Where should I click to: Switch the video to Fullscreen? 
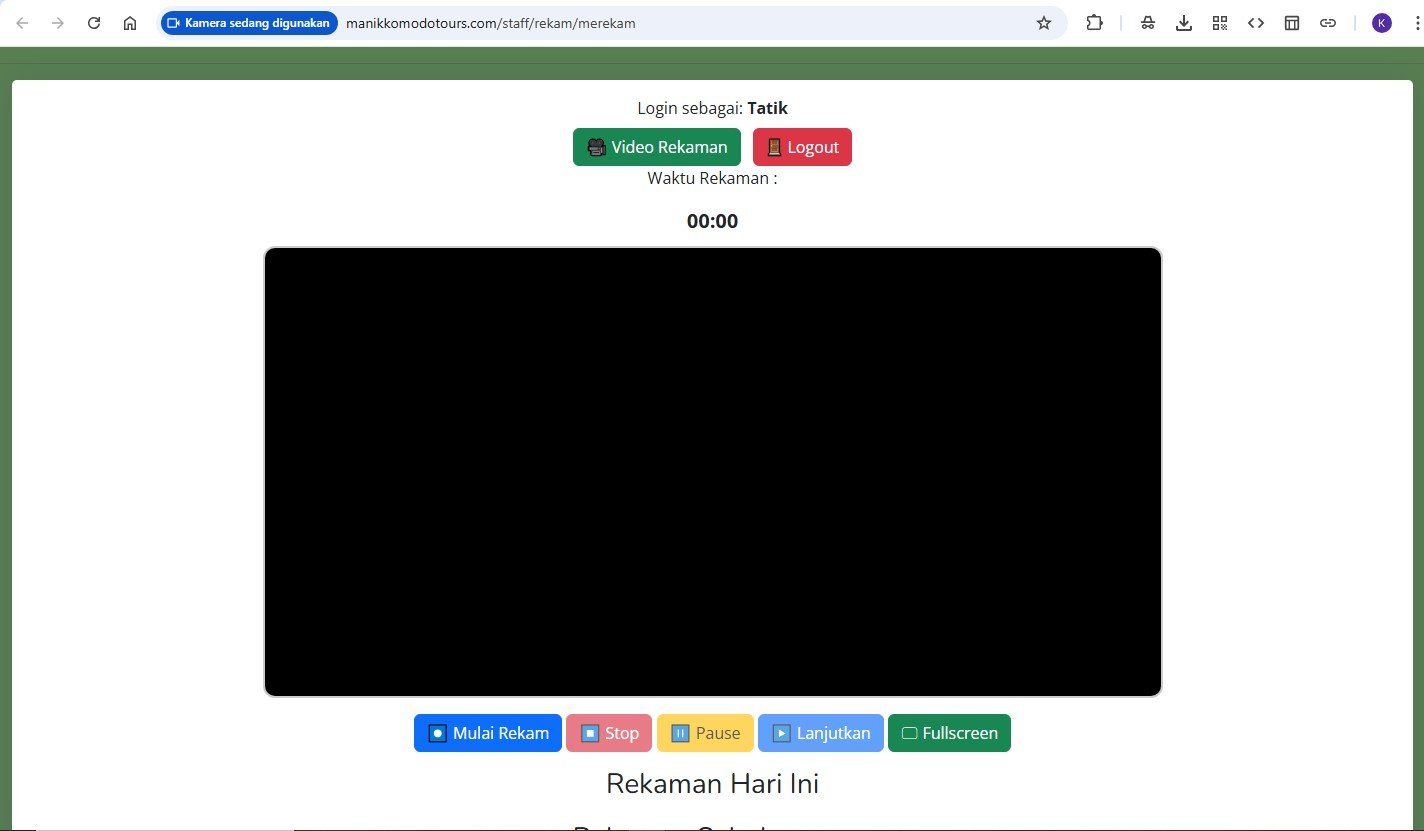[949, 733]
